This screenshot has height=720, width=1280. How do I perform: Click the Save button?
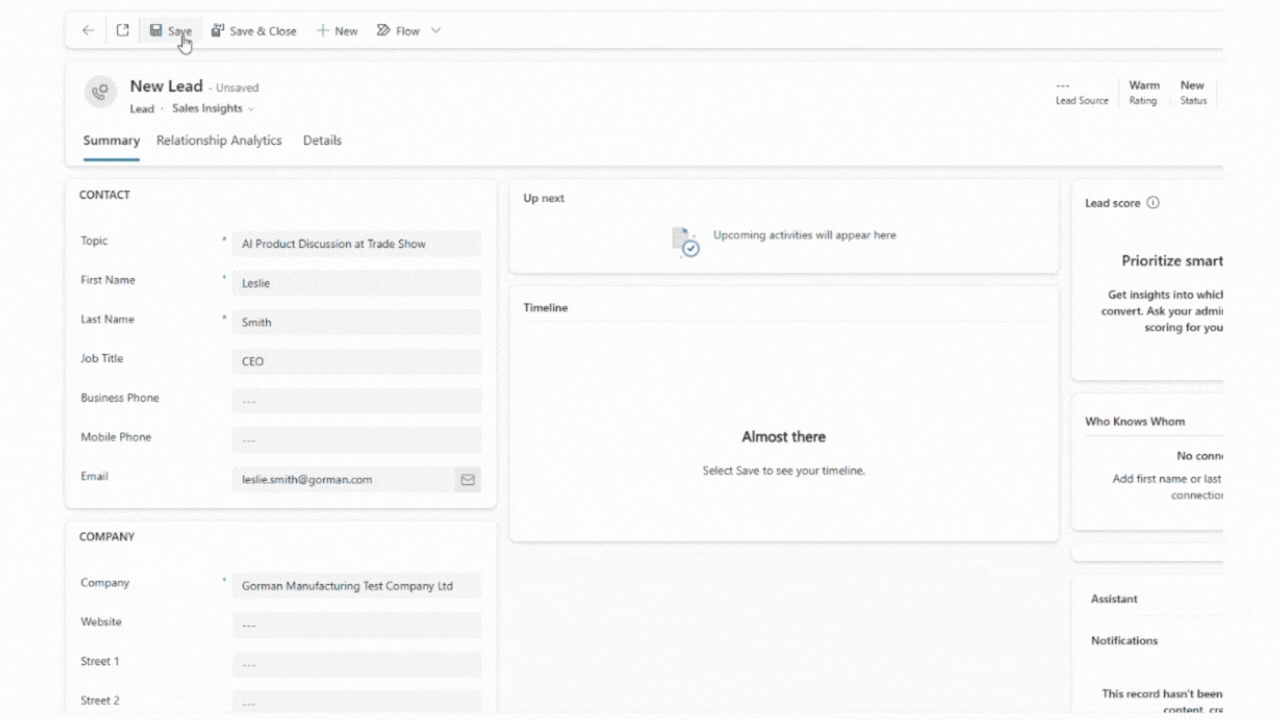(170, 31)
